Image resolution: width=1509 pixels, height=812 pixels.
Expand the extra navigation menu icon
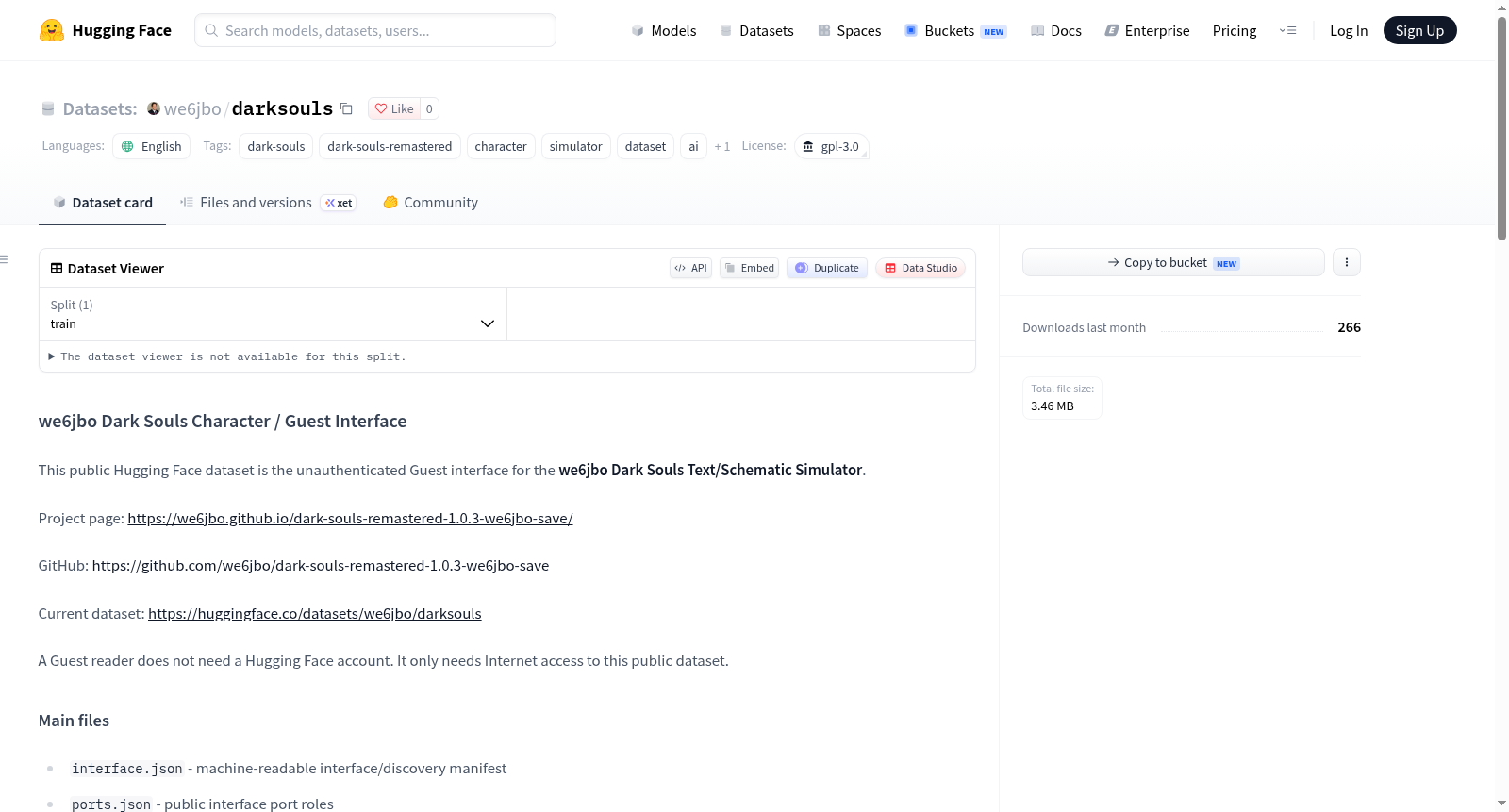[1287, 30]
